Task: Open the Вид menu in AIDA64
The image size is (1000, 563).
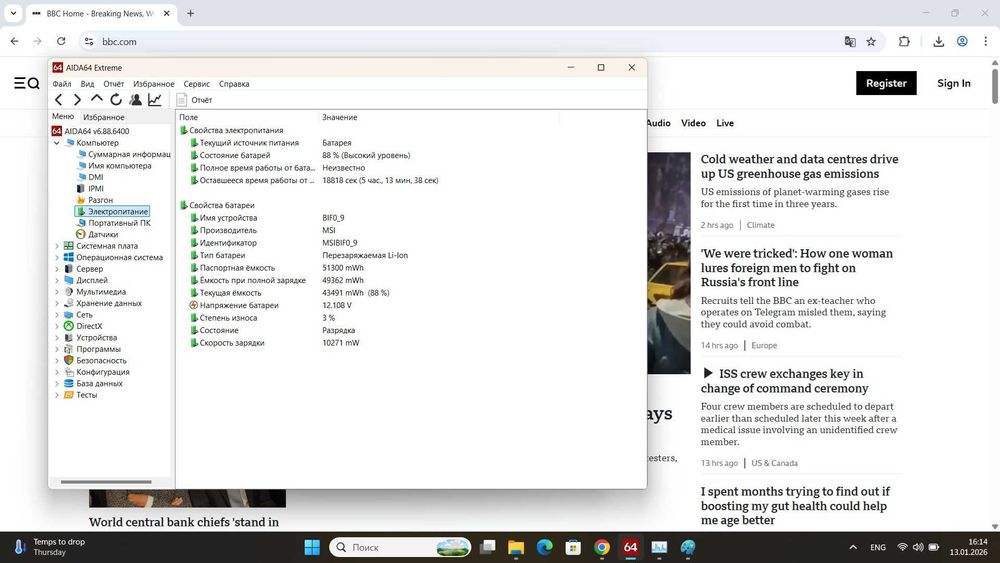Action: click(x=87, y=84)
